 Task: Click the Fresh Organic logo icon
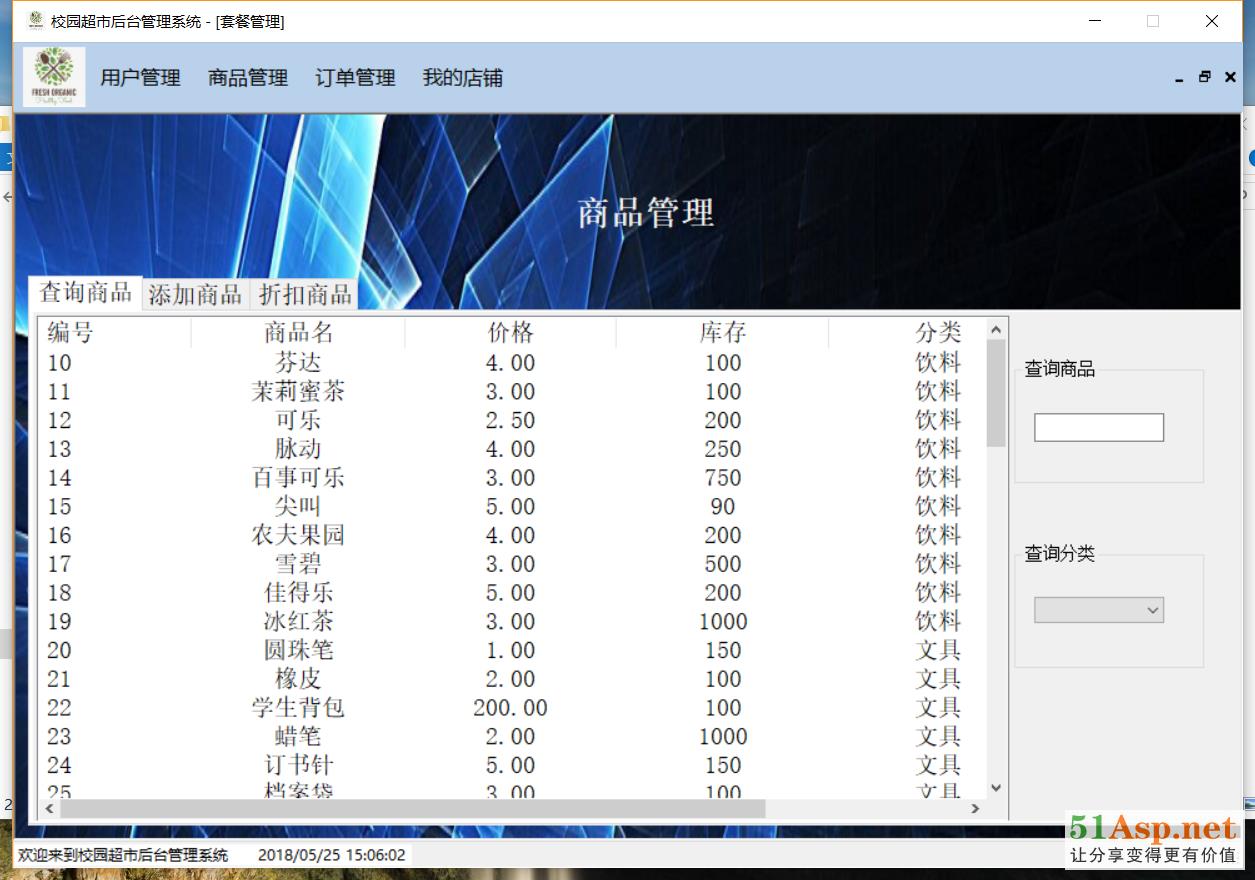pyautogui.click(x=54, y=77)
